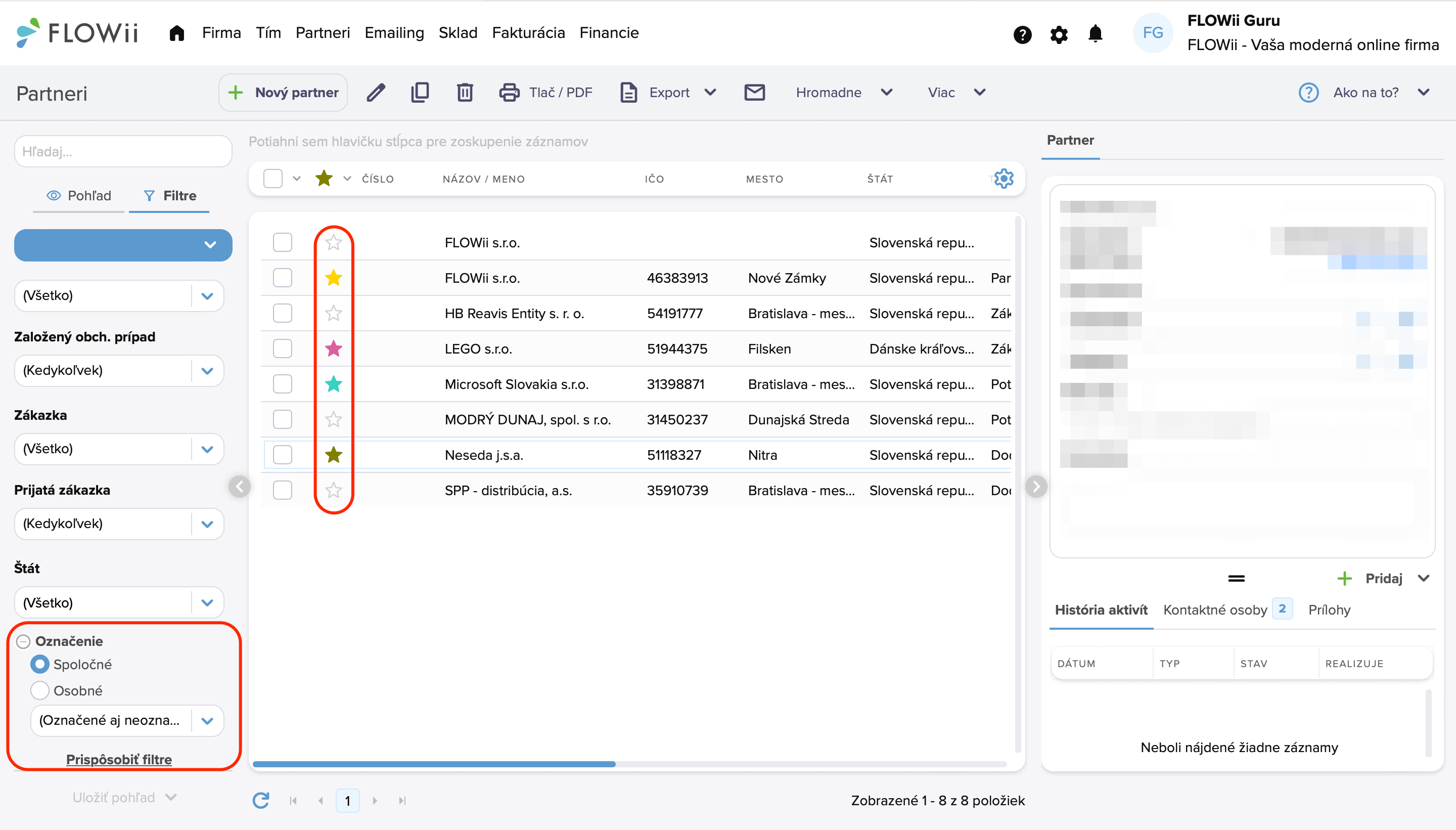Click the Nový partner button
Screen dimensions: 1456x830
tap(283, 93)
